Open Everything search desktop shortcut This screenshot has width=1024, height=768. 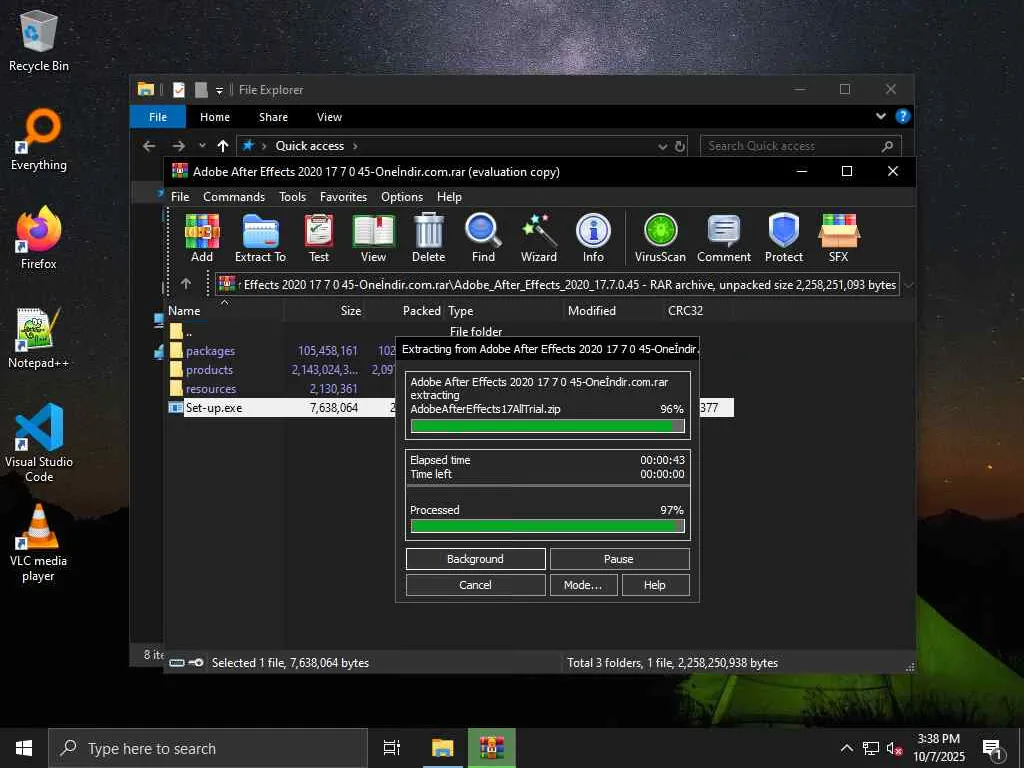tap(39, 140)
